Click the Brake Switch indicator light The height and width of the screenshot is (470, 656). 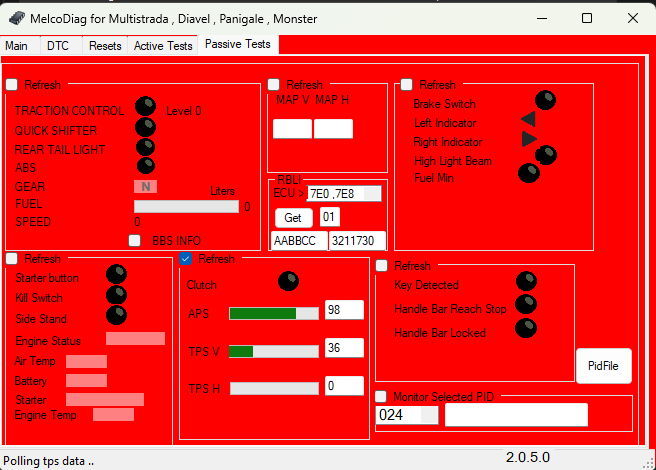(545, 100)
